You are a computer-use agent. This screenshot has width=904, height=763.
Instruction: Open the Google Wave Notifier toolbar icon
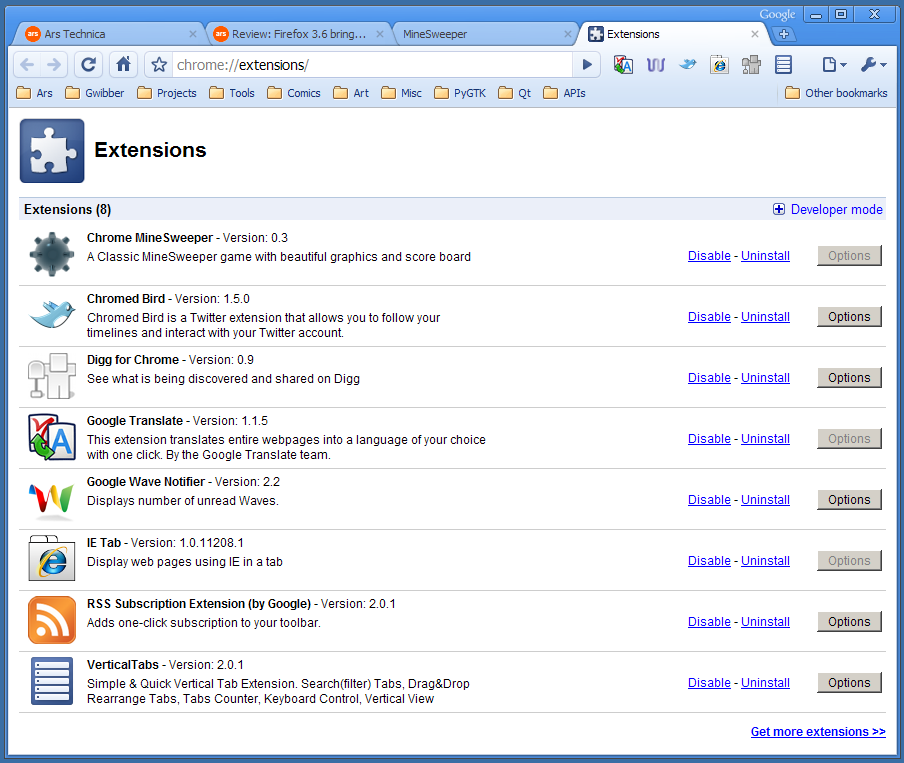(x=656, y=65)
